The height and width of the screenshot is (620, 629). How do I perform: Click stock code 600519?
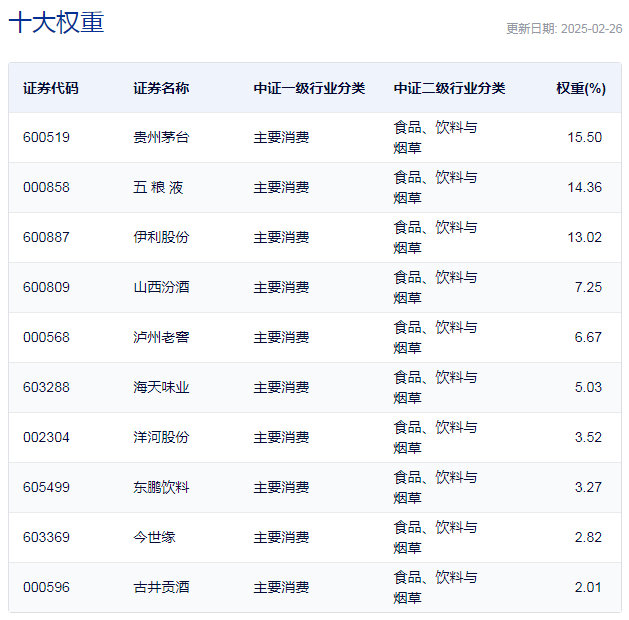click(x=47, y=137)
